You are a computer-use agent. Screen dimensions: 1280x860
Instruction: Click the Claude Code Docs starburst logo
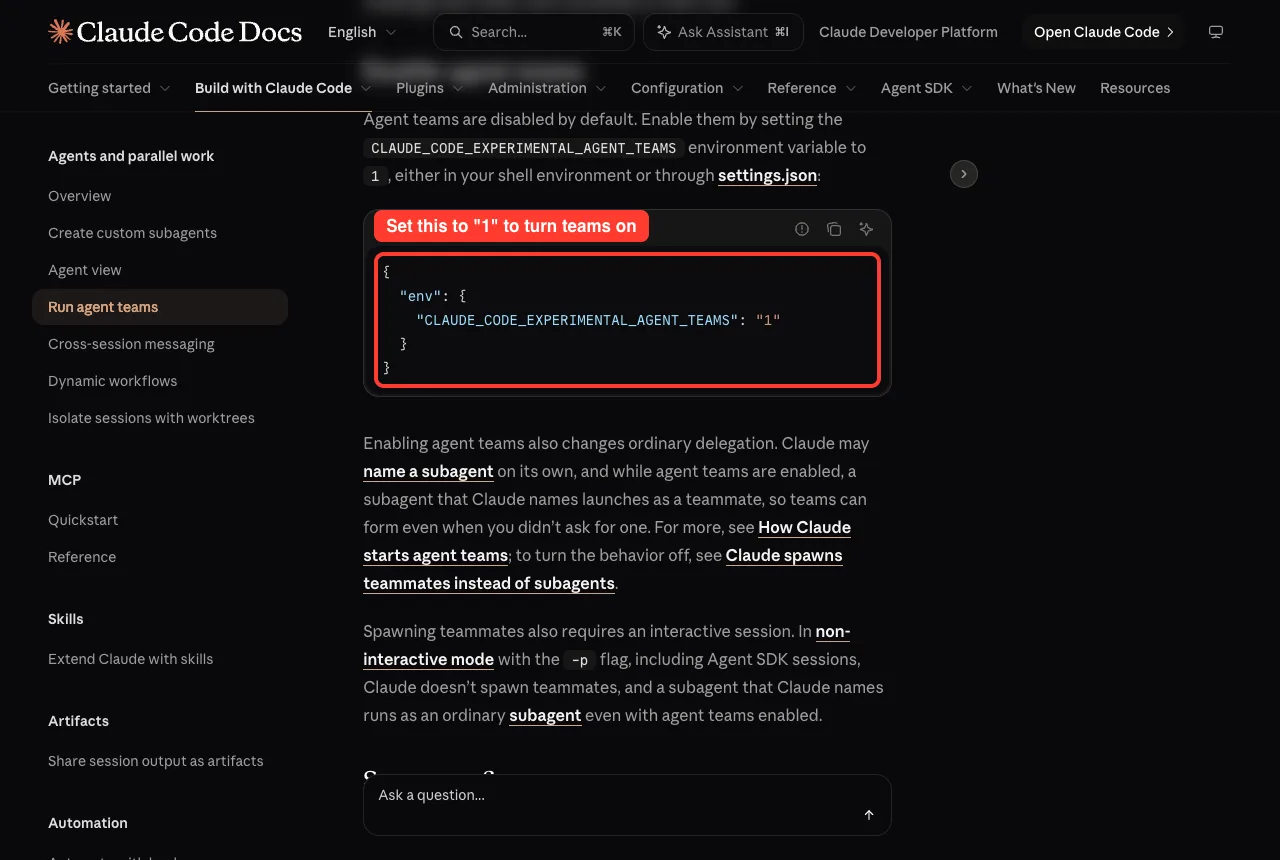60,32
